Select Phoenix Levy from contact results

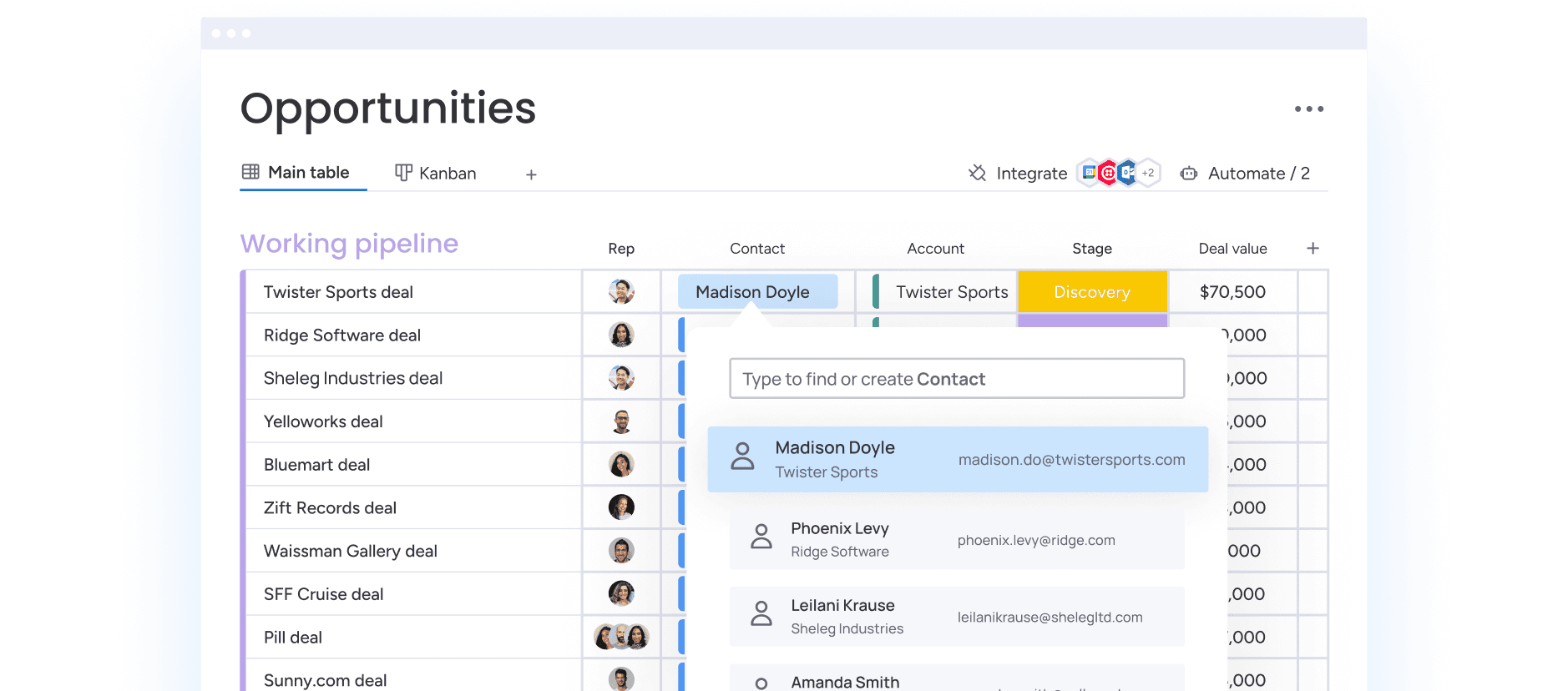957,539
